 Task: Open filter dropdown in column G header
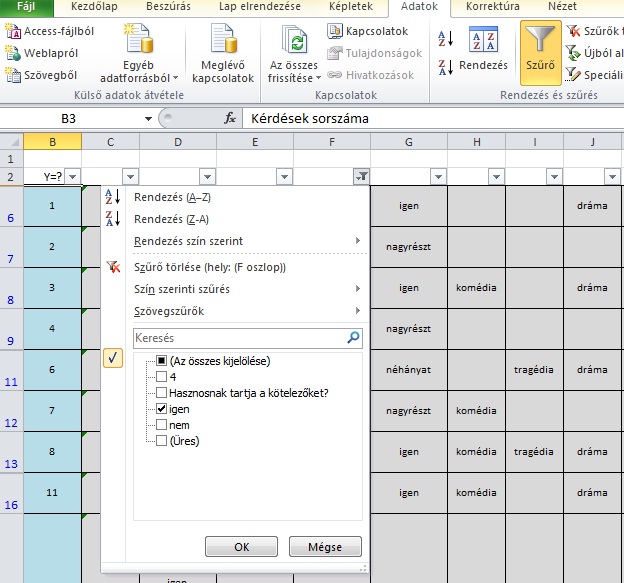pos(439,177)
